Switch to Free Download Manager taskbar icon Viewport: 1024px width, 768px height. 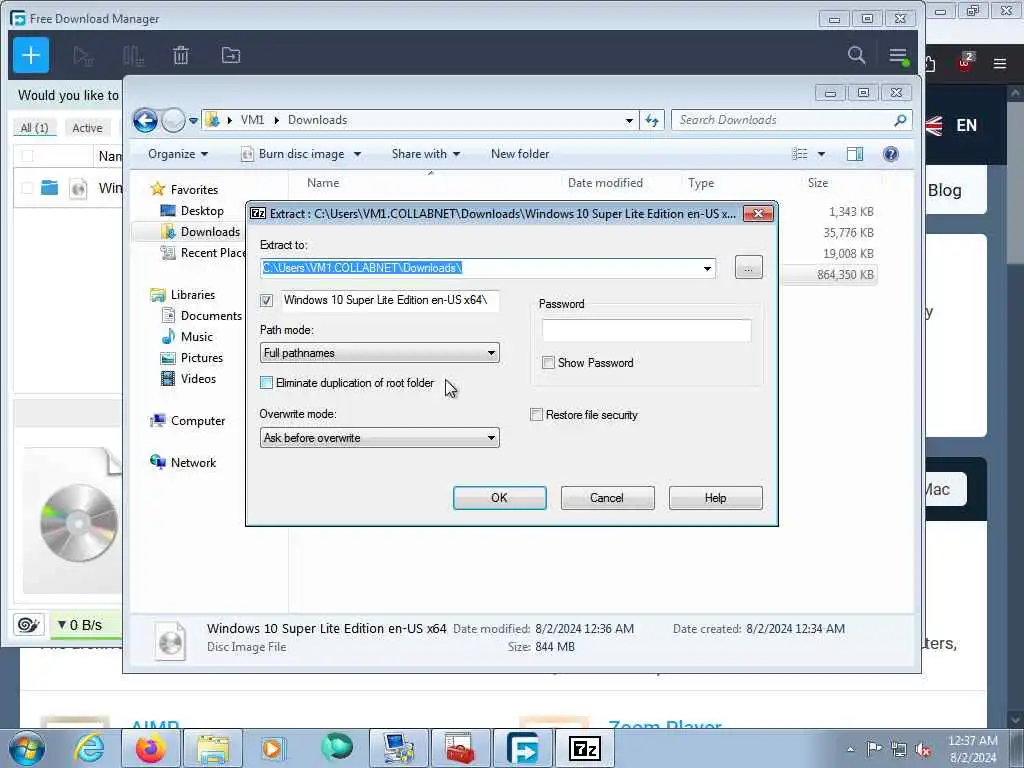(522, 748)
